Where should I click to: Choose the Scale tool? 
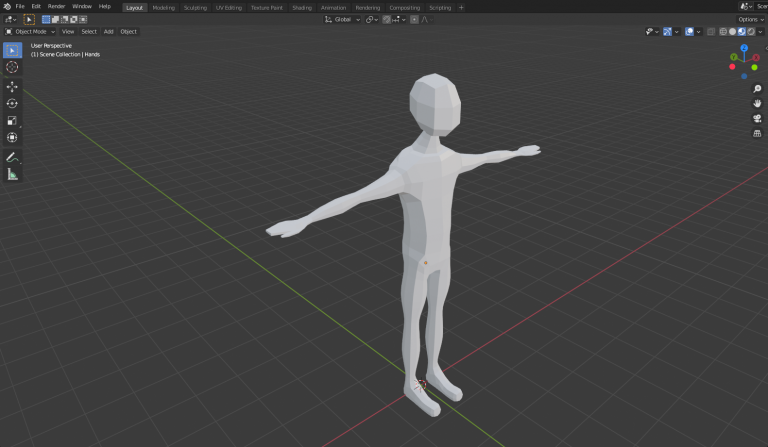pyautogui.click(x=12, y=120)
